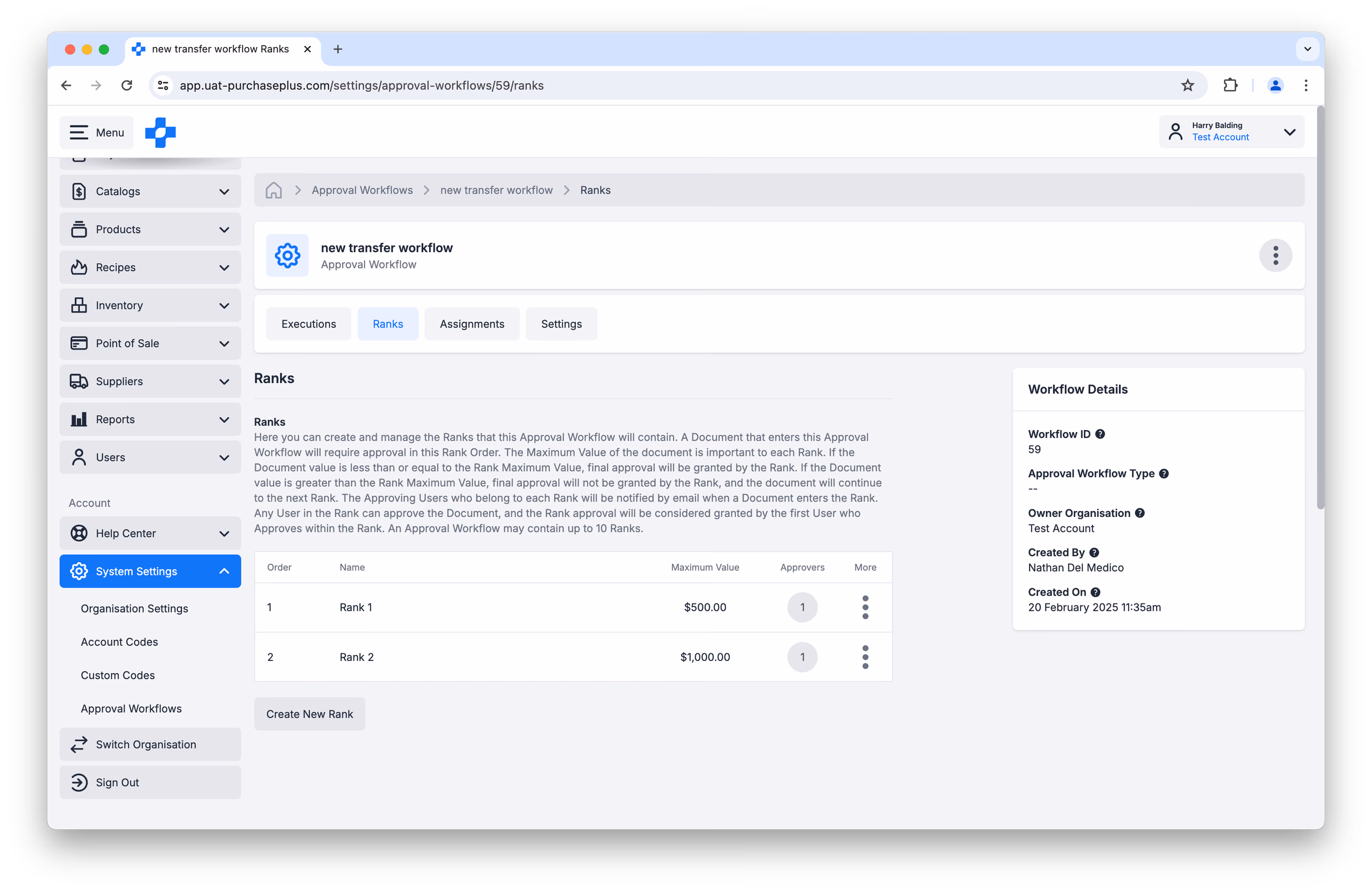Click the Owner Organisation help icon
Screen dimensions: 1372x892
1140,513
